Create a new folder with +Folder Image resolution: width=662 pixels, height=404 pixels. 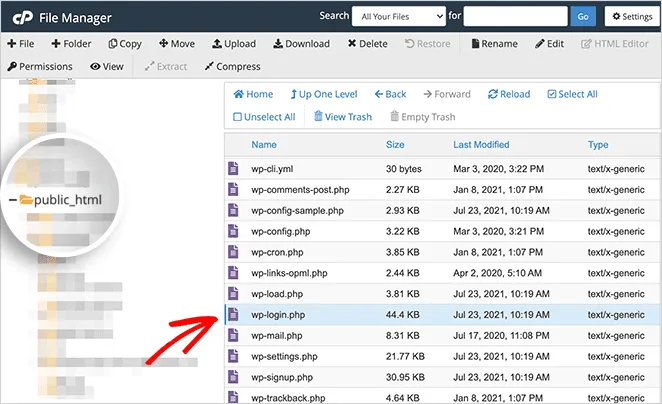71,43
